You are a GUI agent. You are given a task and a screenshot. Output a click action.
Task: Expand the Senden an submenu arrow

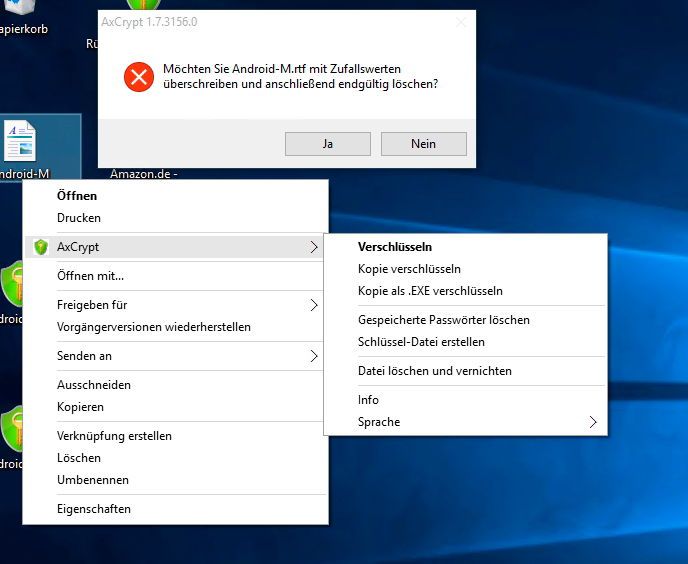[314, 356]
